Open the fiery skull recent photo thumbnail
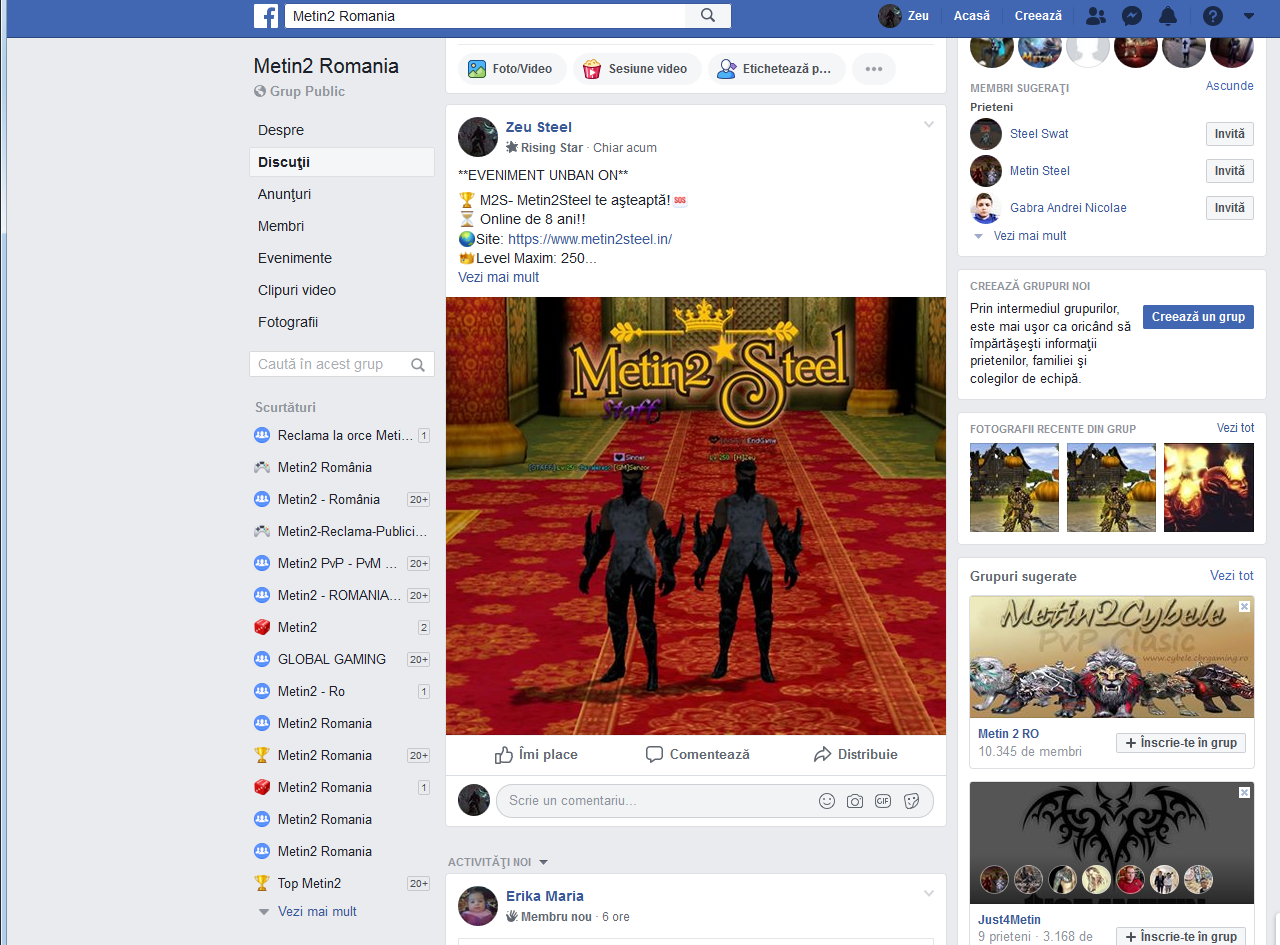This screenshot has width=1280, height=945. [1209, 488]
